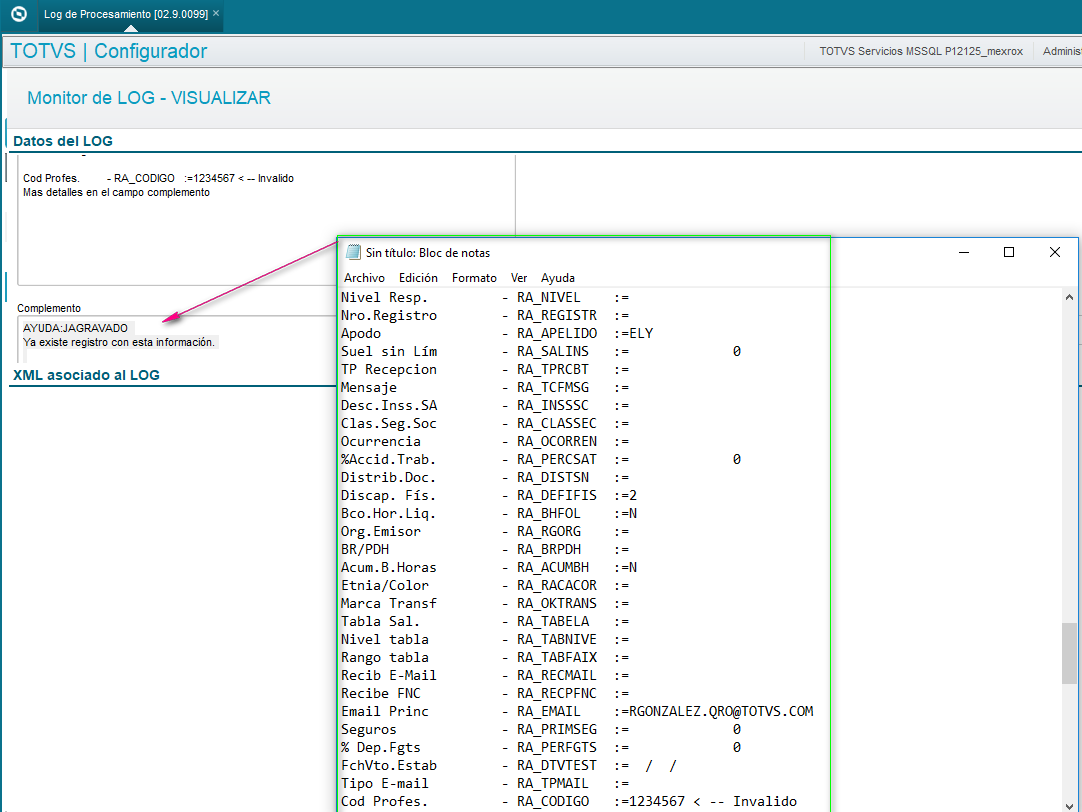Click the RA_DEFIFIS :=2 line in Notepad
The width and height of the screenshot is (1082, 812).
pos(489,495)
